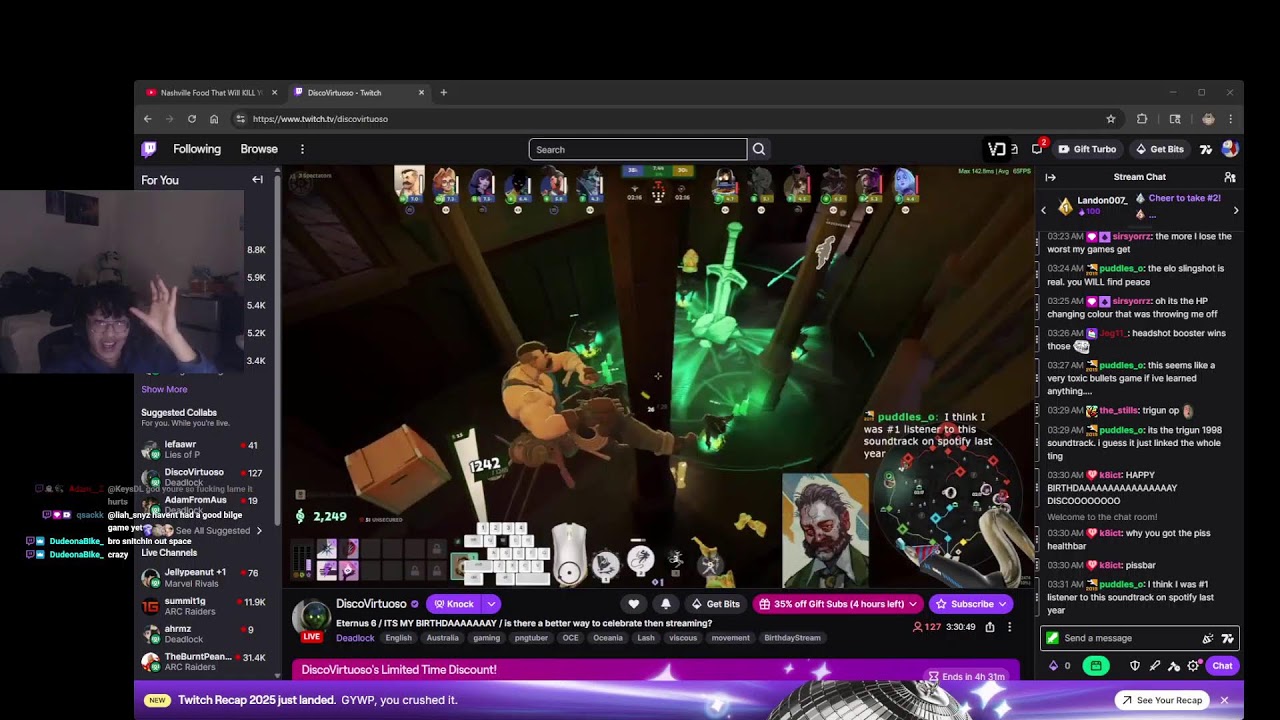This screenshot has width=1280, height=720.
Task: Select the BirthdayStream tag
Action: pos(792,638)
